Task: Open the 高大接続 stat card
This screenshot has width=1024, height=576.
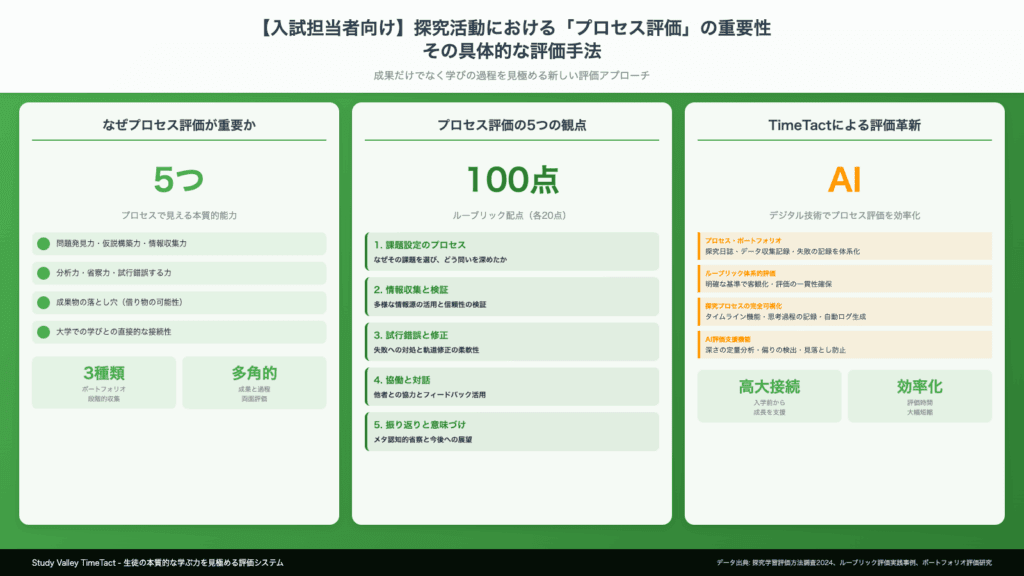Action: pos(769,396)
